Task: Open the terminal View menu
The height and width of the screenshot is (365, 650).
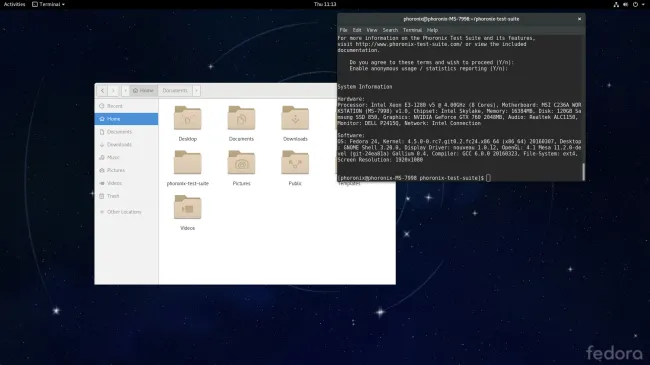Action: pyautogui.click(x=372, y=30)
